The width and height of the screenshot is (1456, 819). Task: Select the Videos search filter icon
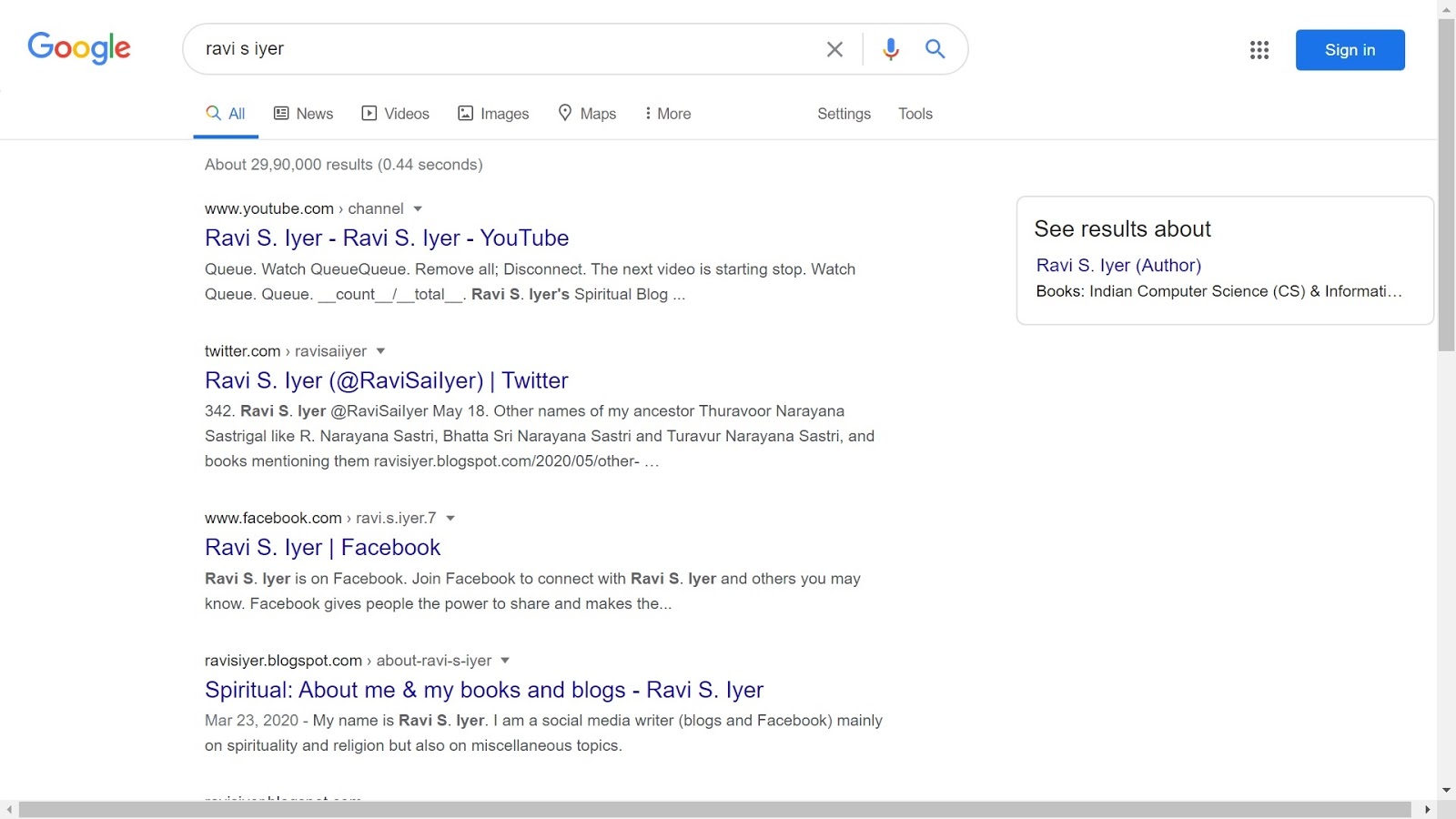[369, 113]
